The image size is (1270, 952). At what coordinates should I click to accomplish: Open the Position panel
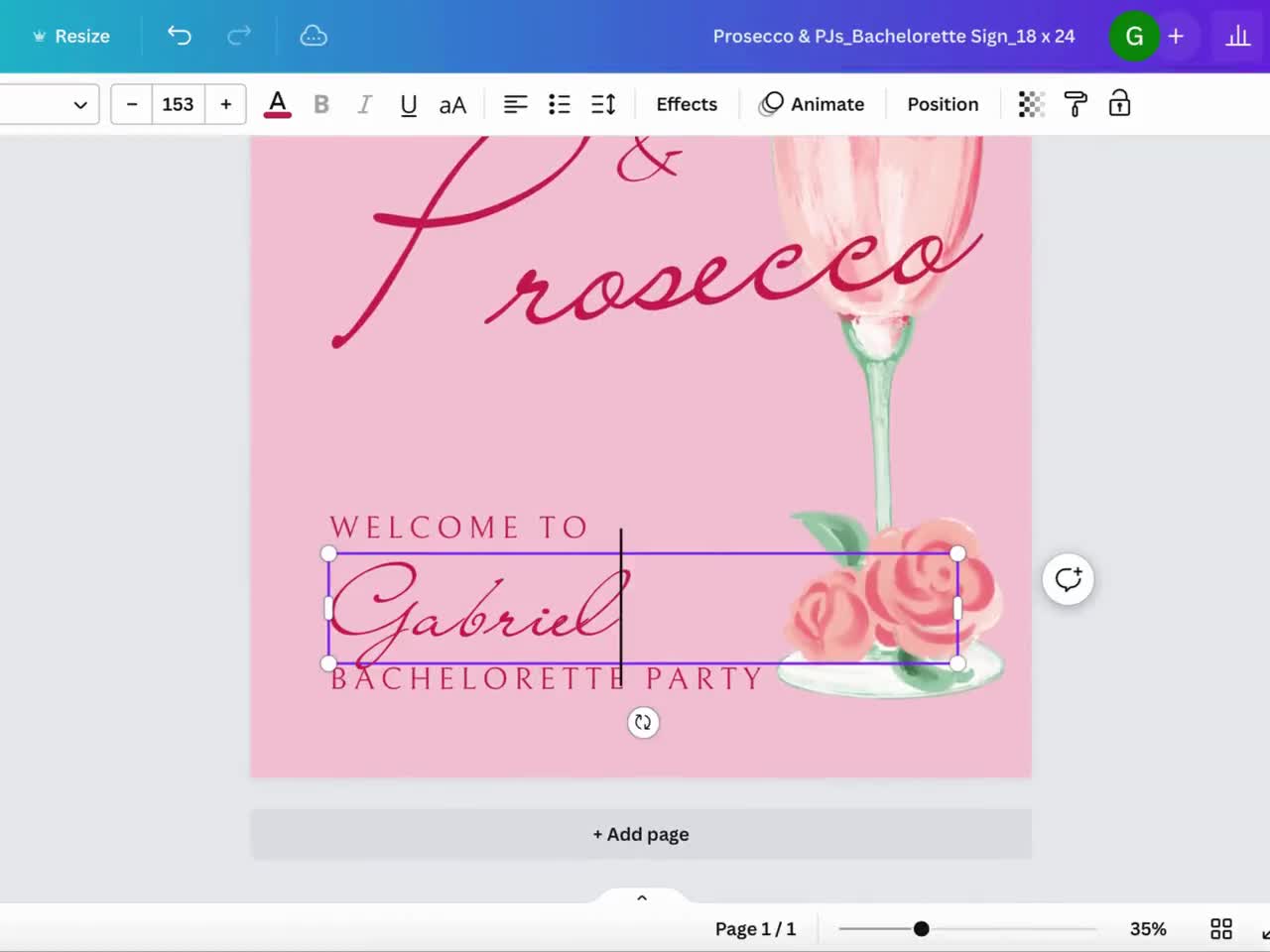coord(943,104)
